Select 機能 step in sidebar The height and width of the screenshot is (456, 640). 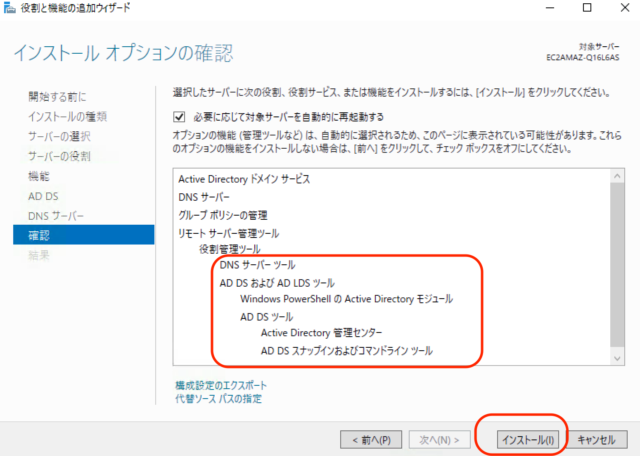[x=38, y=176]
